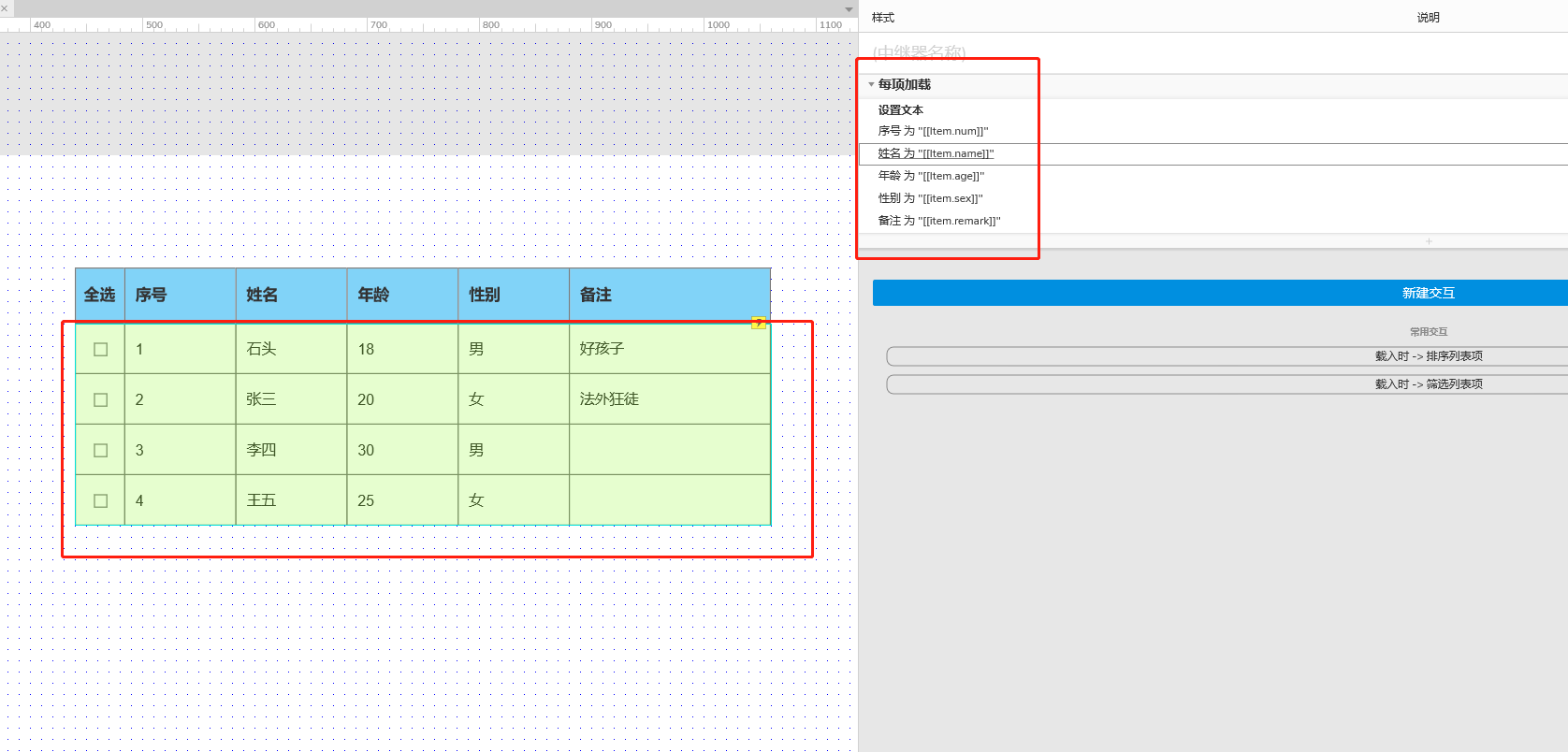Select 男 in the 石头 row
The height and width of the screenshot is (752, 1568).
(x=514, y=349)
